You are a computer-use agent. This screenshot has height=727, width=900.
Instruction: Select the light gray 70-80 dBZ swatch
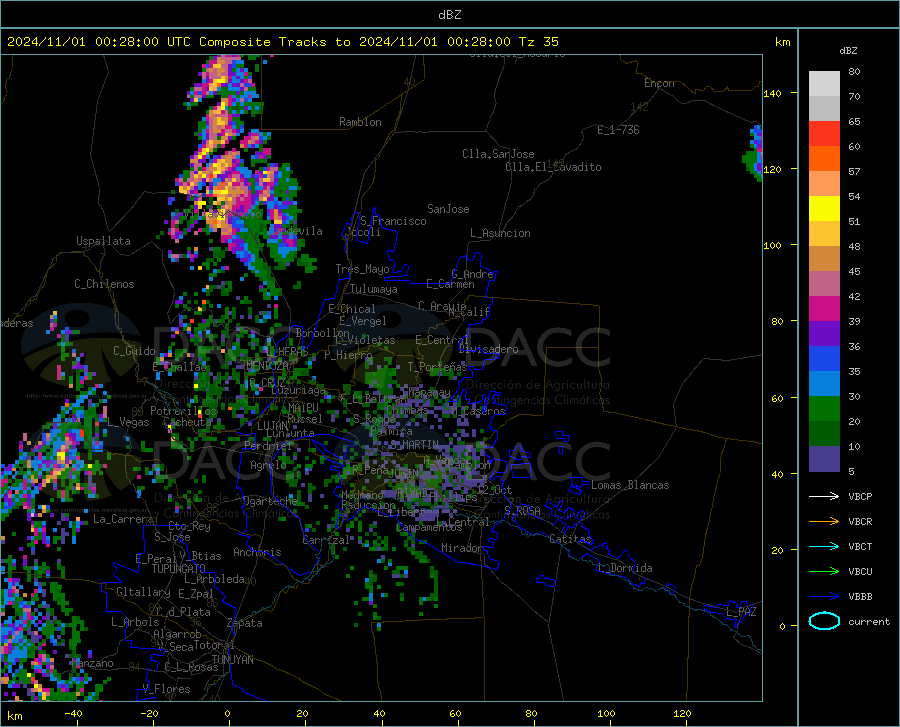pos(824,83)
